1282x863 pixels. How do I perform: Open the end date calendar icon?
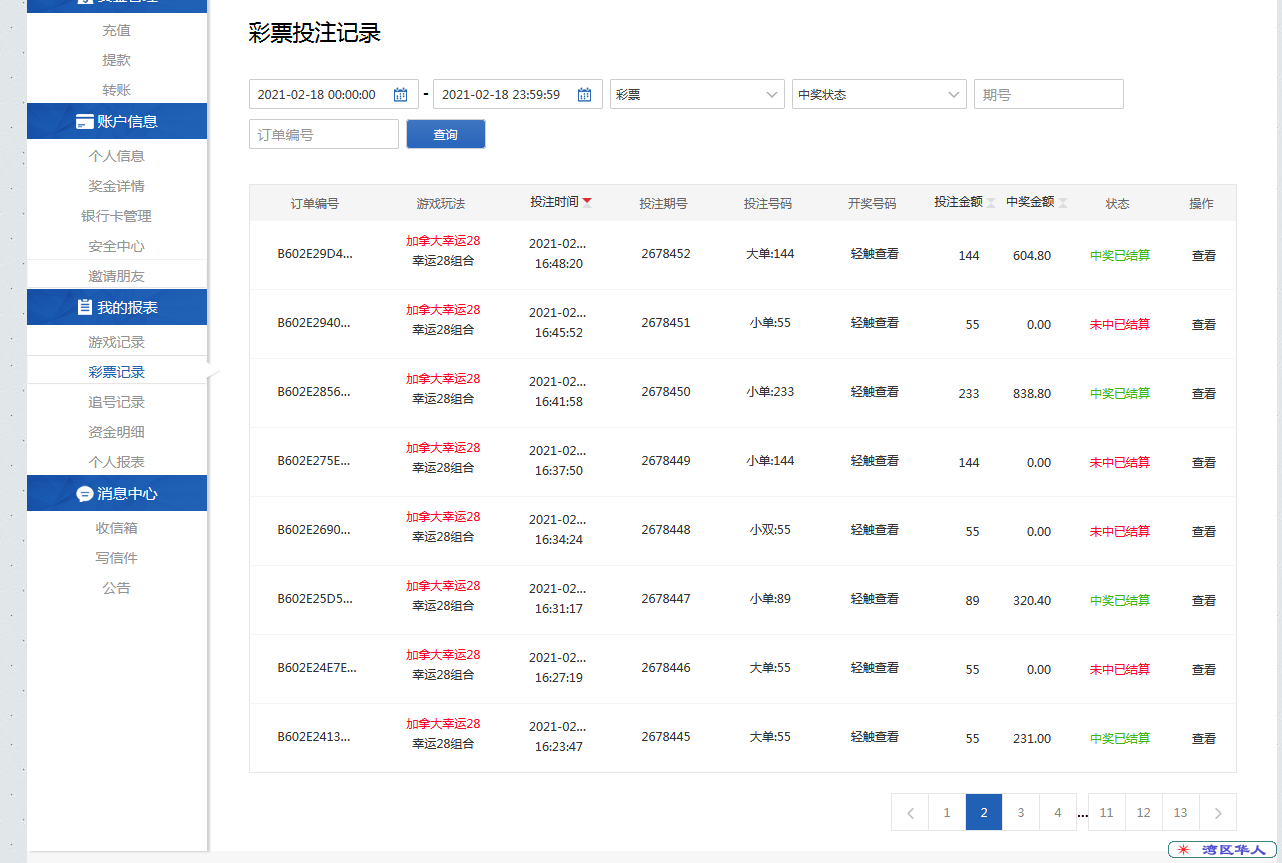tap(584, 95)
